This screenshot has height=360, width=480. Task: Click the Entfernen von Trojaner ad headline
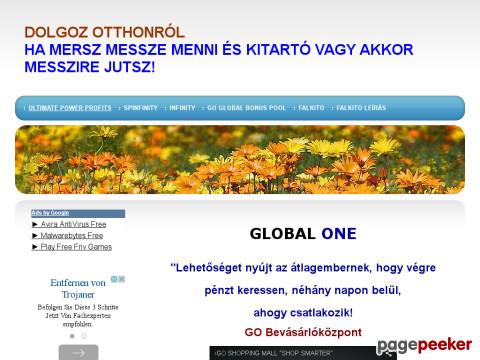tap(78, 289)
